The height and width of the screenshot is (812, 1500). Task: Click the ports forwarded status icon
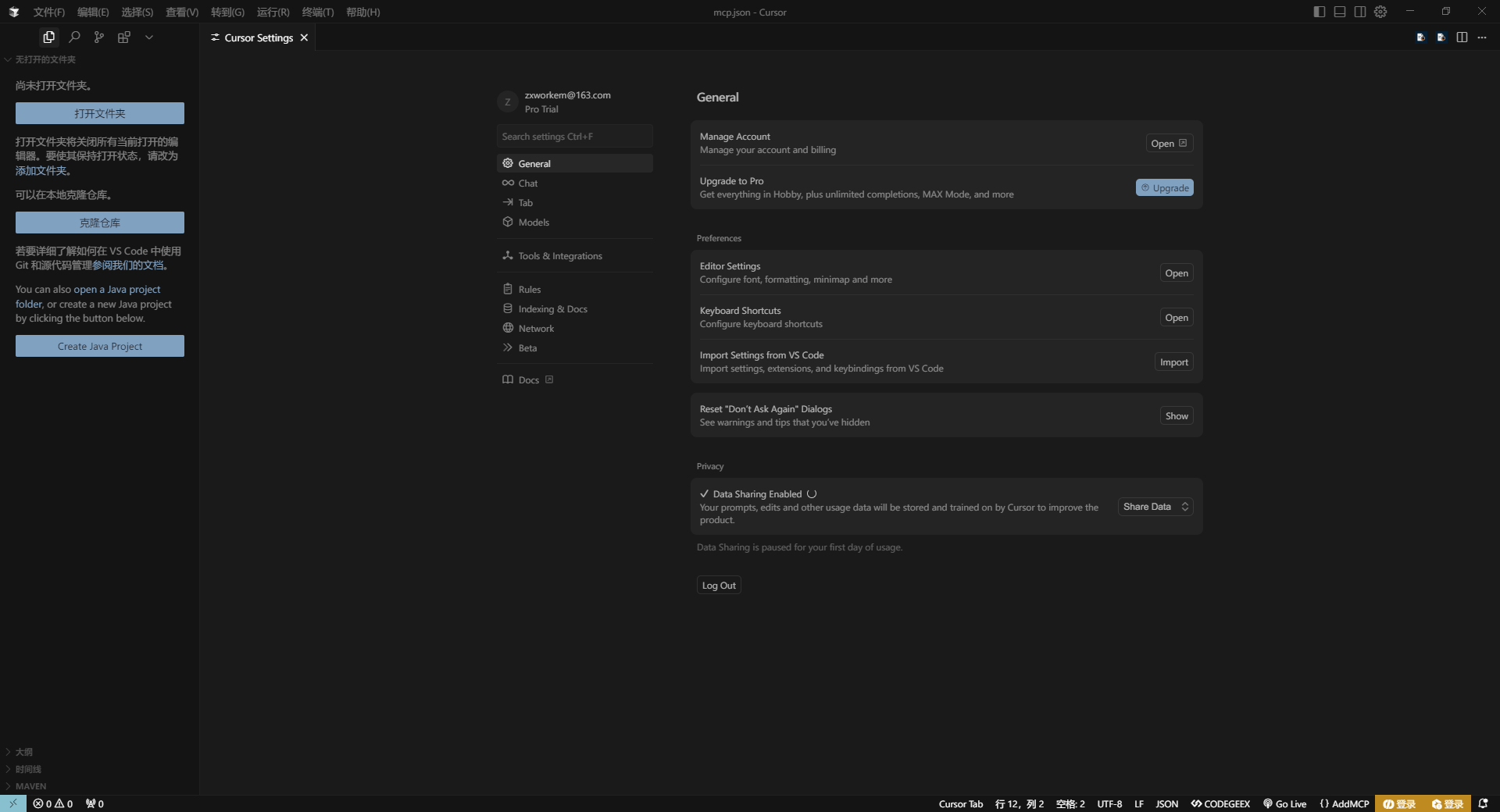95,803
